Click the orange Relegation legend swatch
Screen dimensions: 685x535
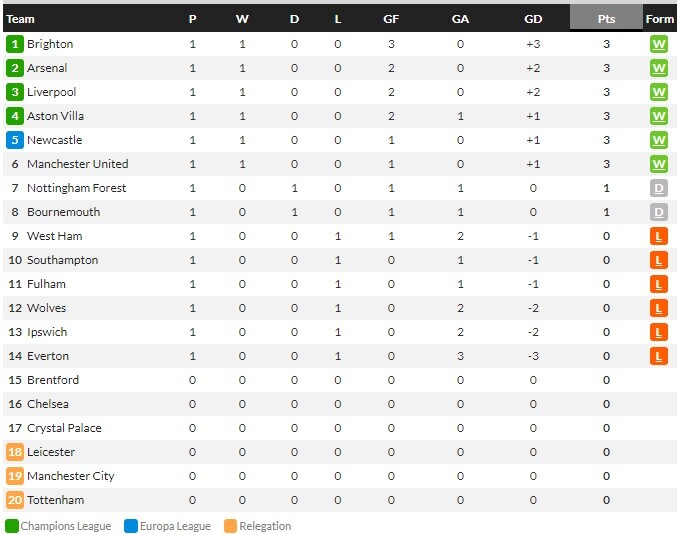pyautogui.click(x=230, y=526)
